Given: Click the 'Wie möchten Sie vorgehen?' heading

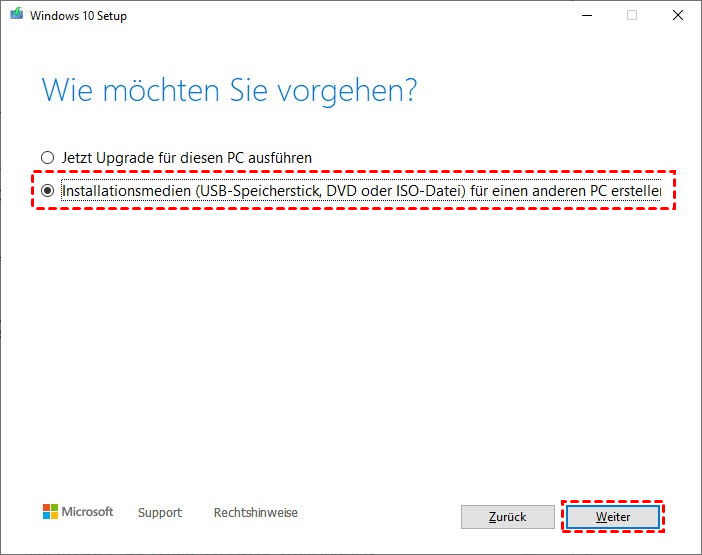Looking at the screenshot, I should 229,91.
